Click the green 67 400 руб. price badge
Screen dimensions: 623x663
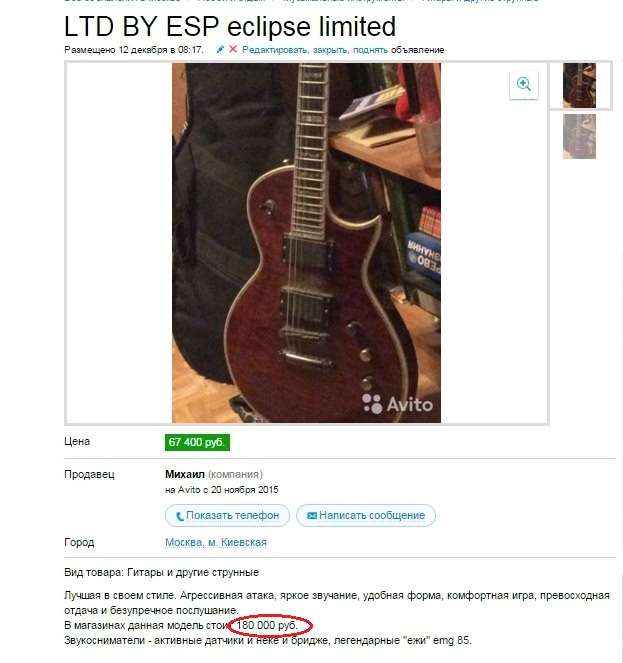pos(197,442)
